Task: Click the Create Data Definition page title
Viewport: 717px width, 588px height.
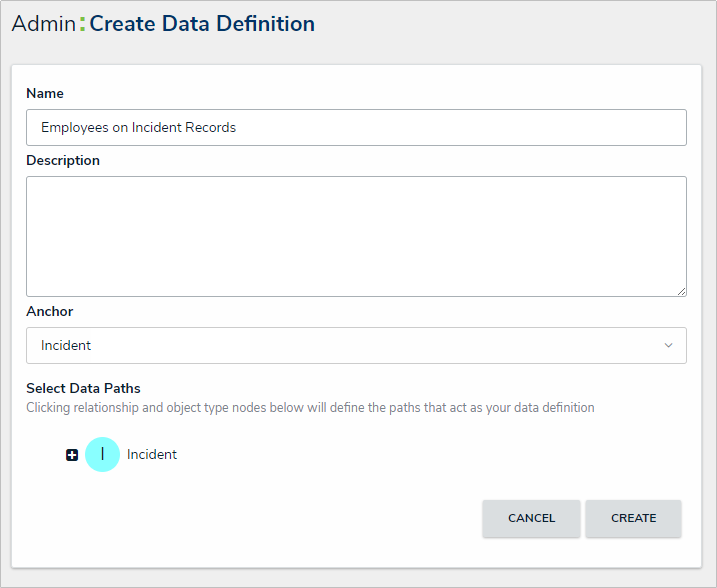Action: click(x=202, y=24)
